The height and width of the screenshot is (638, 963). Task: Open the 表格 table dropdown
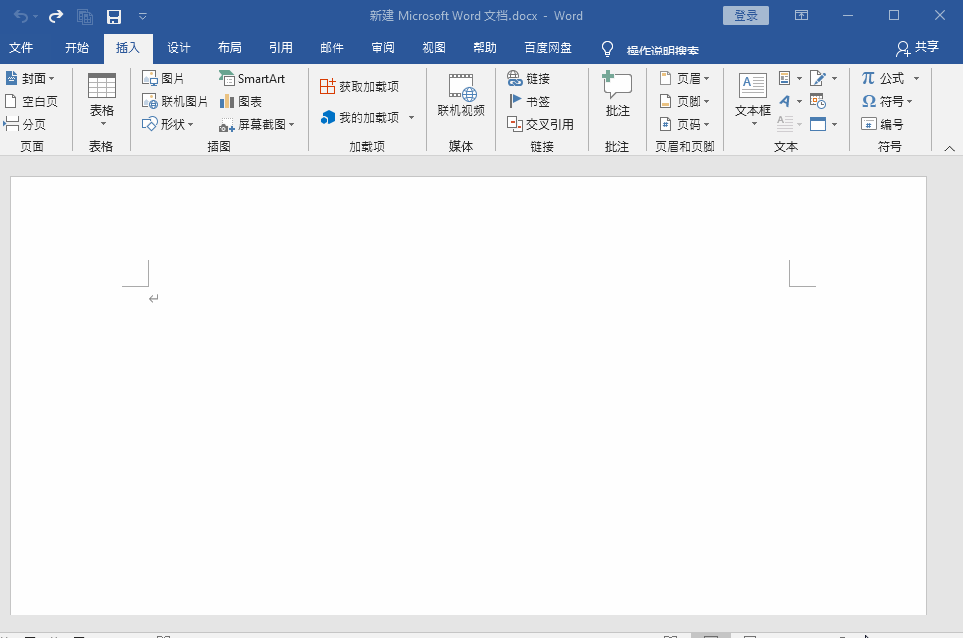click(x=101, y=101)
